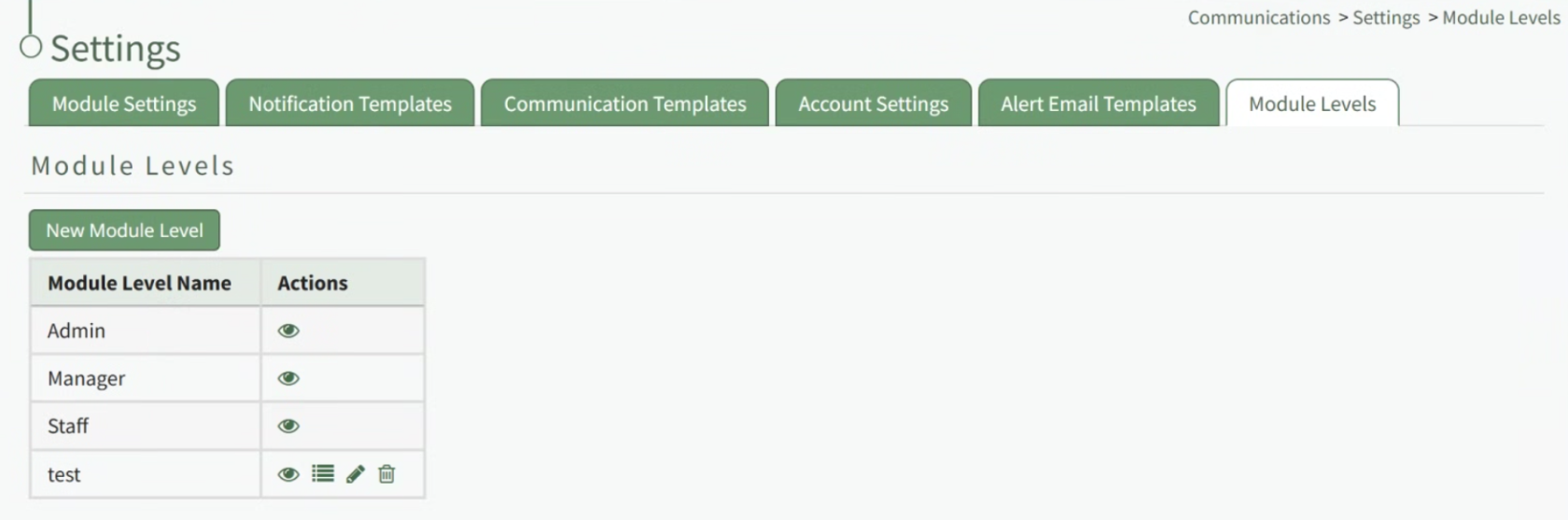
Task: Edit the test module level
Action: (x=356, y=474)
